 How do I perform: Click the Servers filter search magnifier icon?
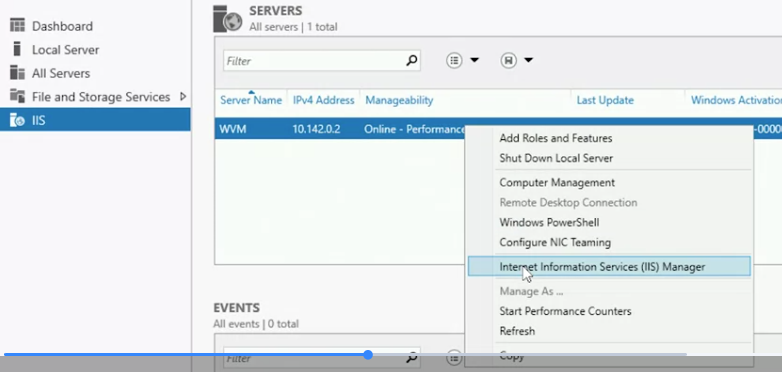point(411,61)
